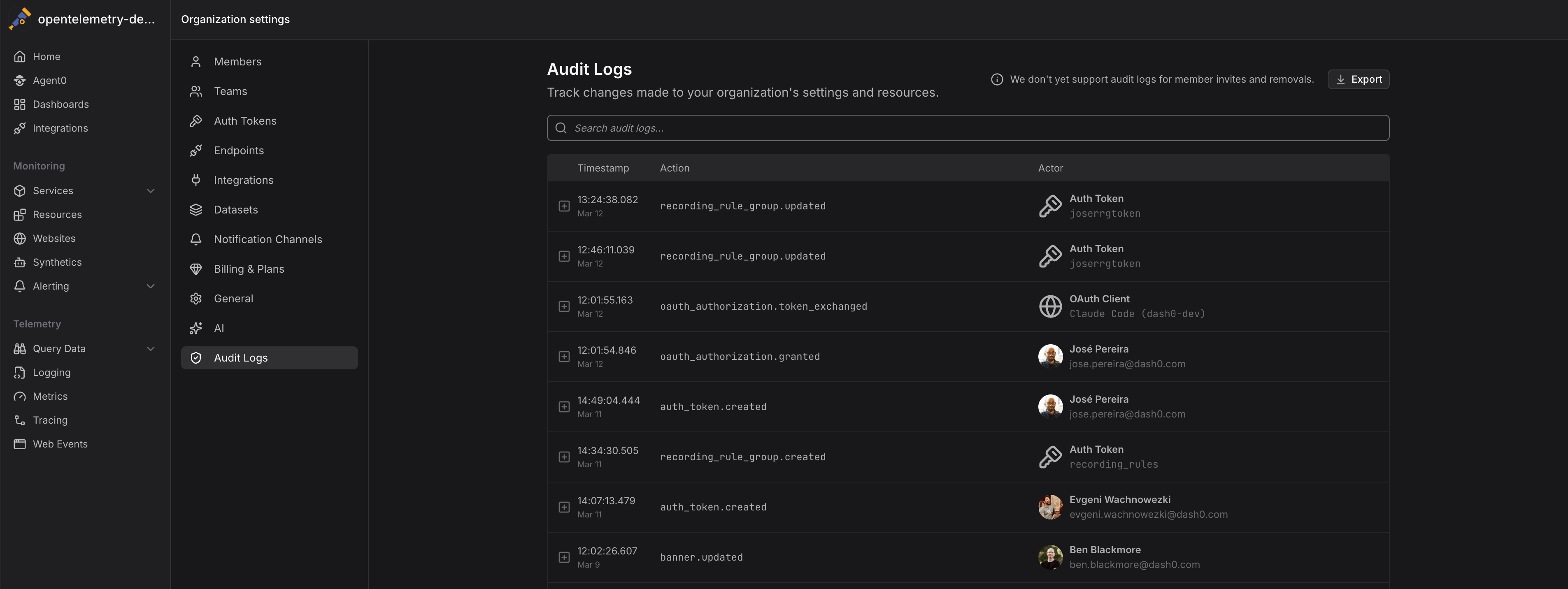
Task: Select the Metrics sidebar icon
Action: point(20,396)
